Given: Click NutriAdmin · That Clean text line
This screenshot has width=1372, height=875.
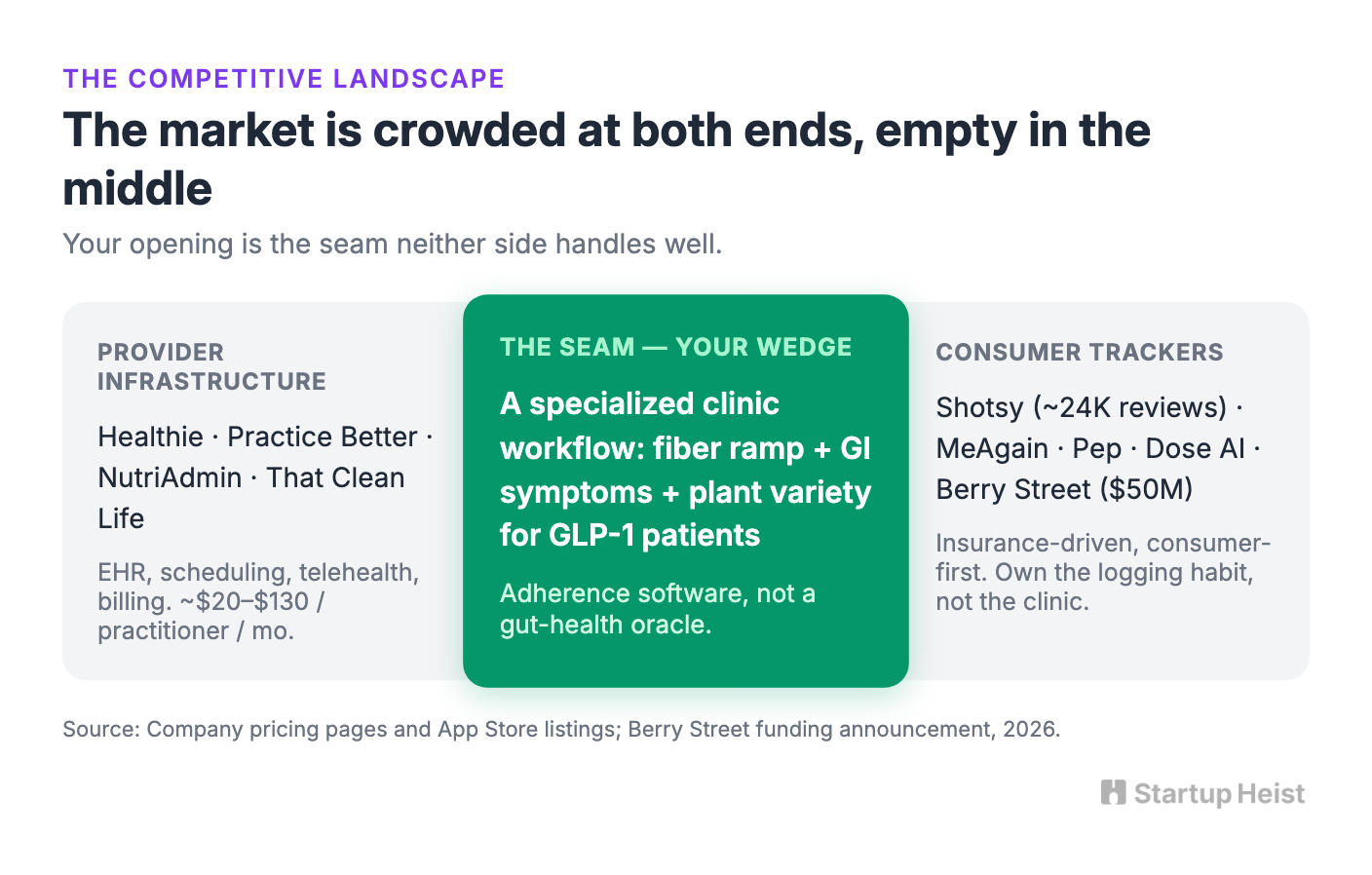Looking at the screenshot, I should click(x=251, y=477).
